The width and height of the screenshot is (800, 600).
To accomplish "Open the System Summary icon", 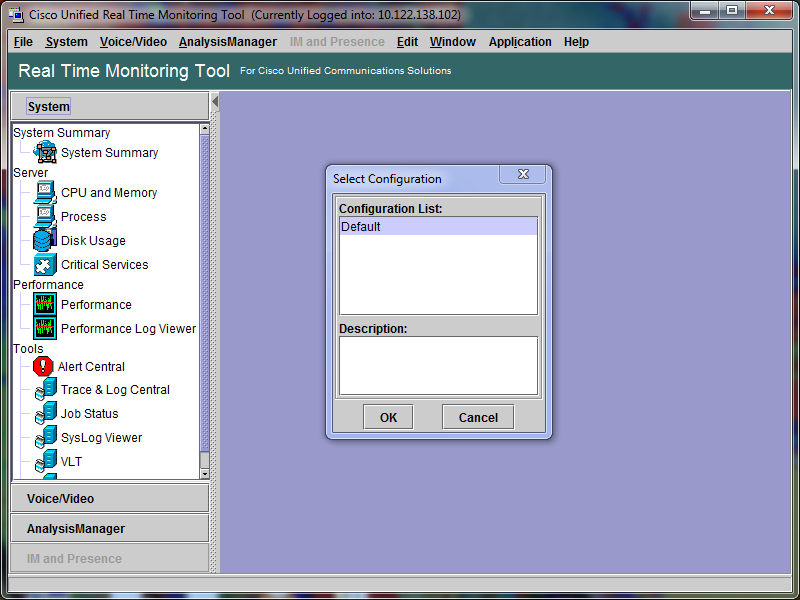I will pyautogui.click(x=45, y=152).
